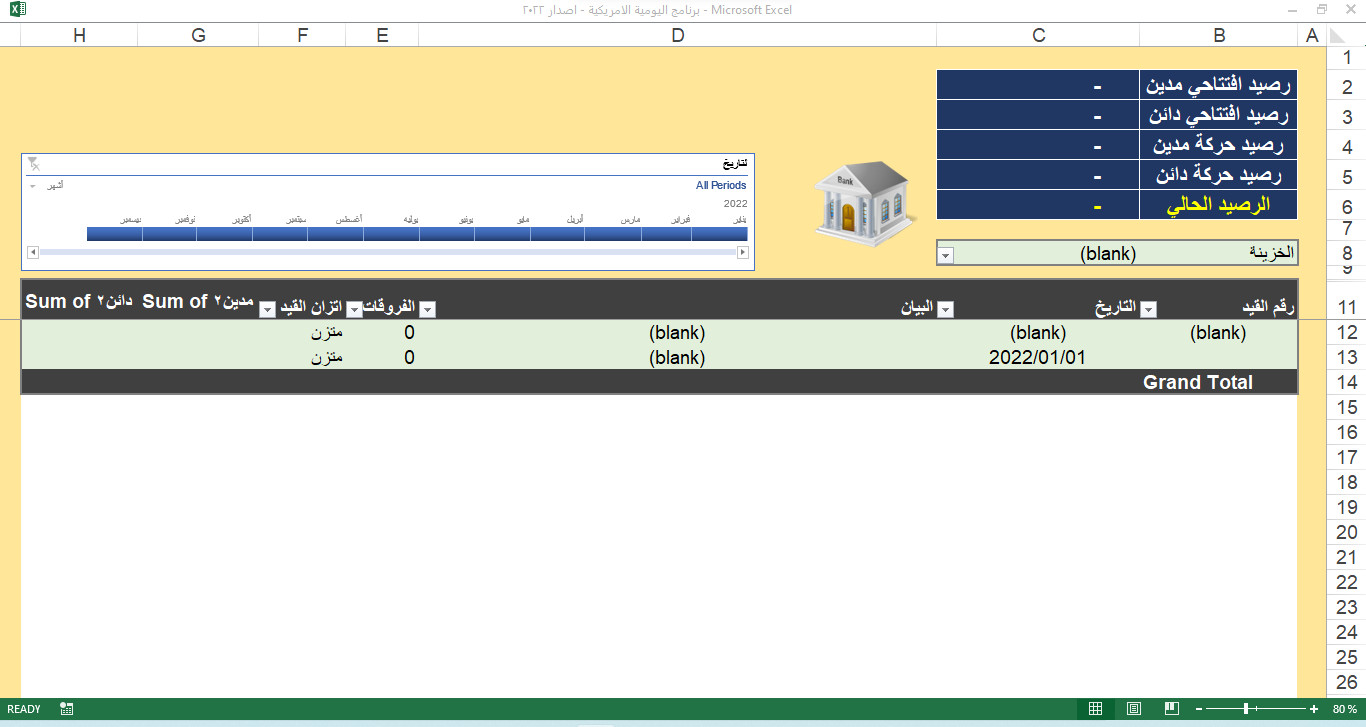This screenshot has width=1366, height=727.
Task: Select January (يناير) segment on timeline
Action: click(719, 233)
